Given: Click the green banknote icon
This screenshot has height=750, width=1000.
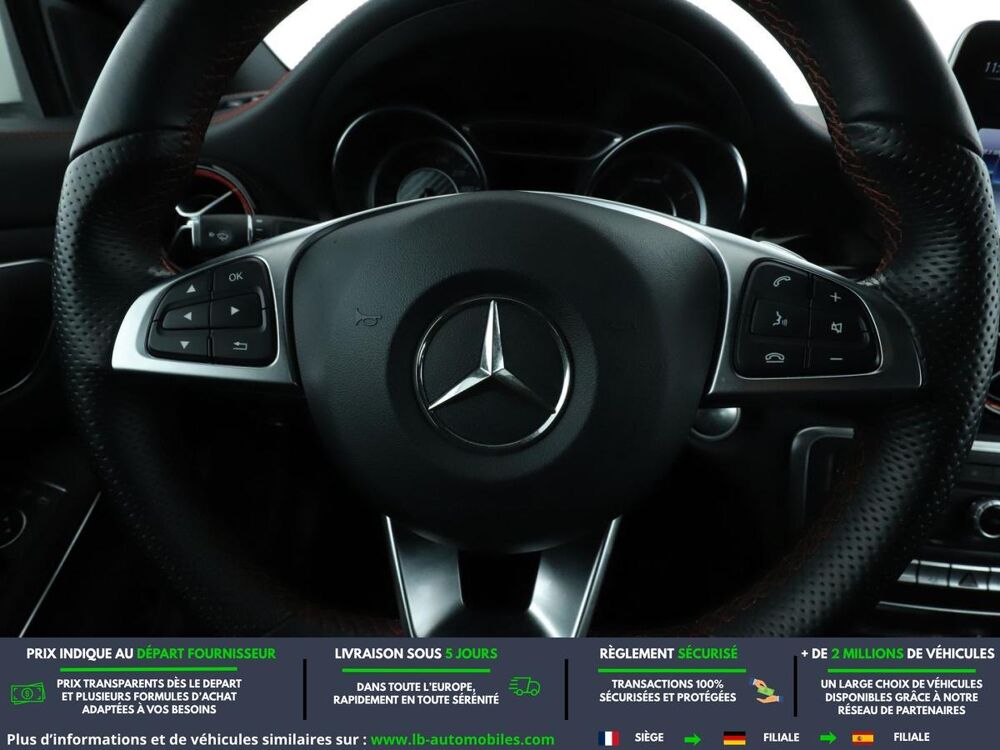Looking at the screenshot, I should [28, 693].
